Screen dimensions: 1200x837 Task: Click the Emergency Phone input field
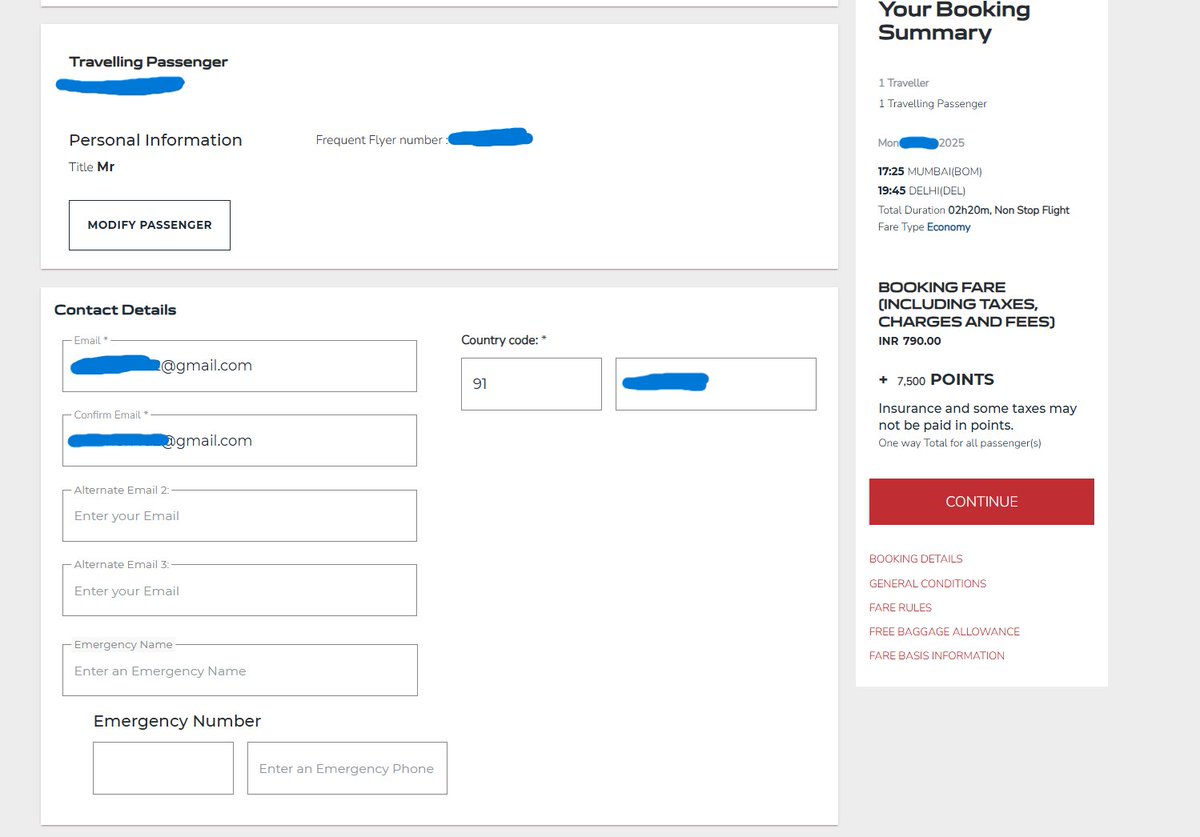click(x=347, y=768)
